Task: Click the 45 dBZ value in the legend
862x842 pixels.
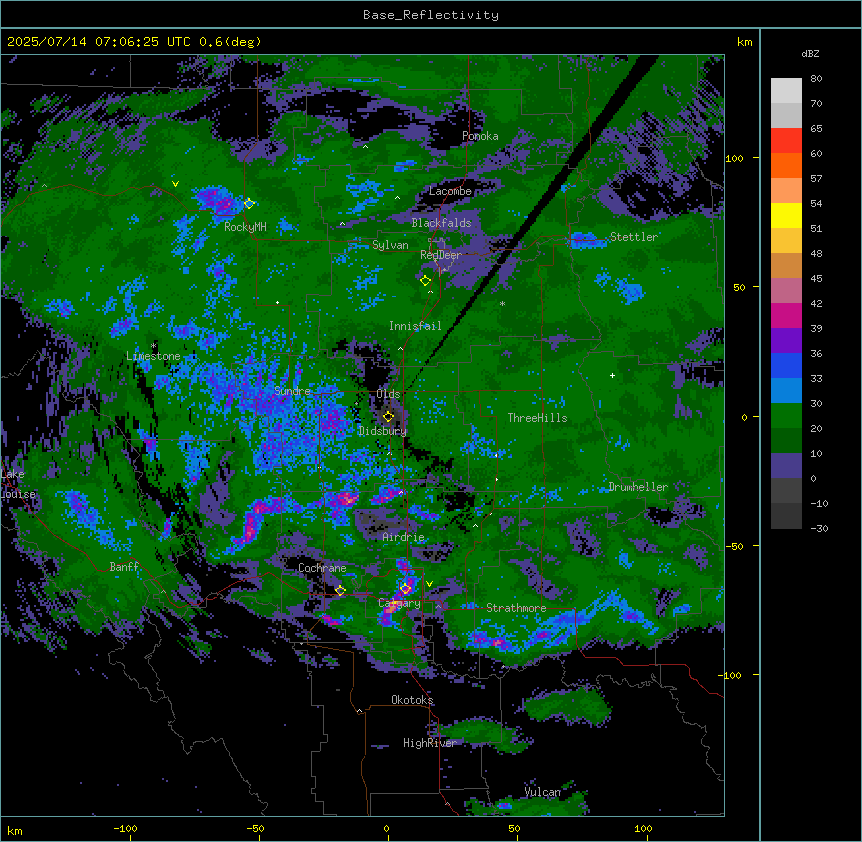Action: pos(816,279)
